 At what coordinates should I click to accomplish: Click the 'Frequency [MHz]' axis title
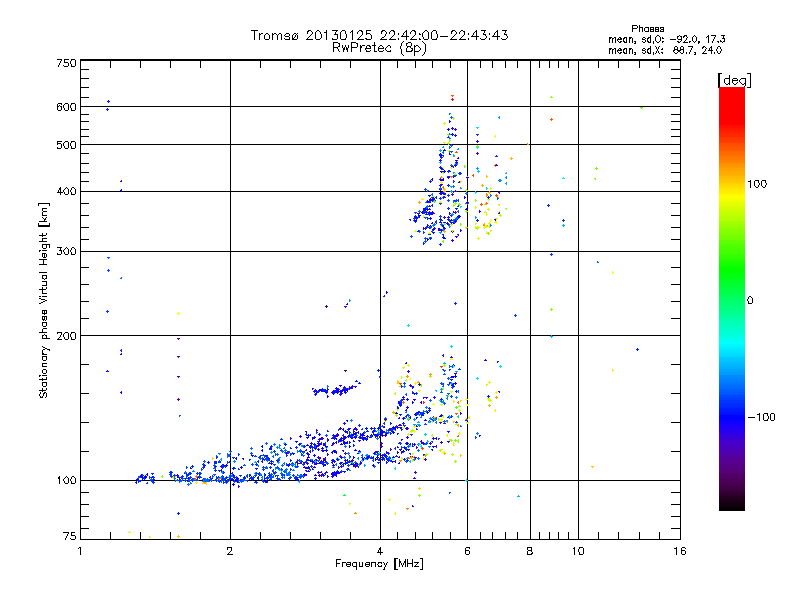click(379, 564)
